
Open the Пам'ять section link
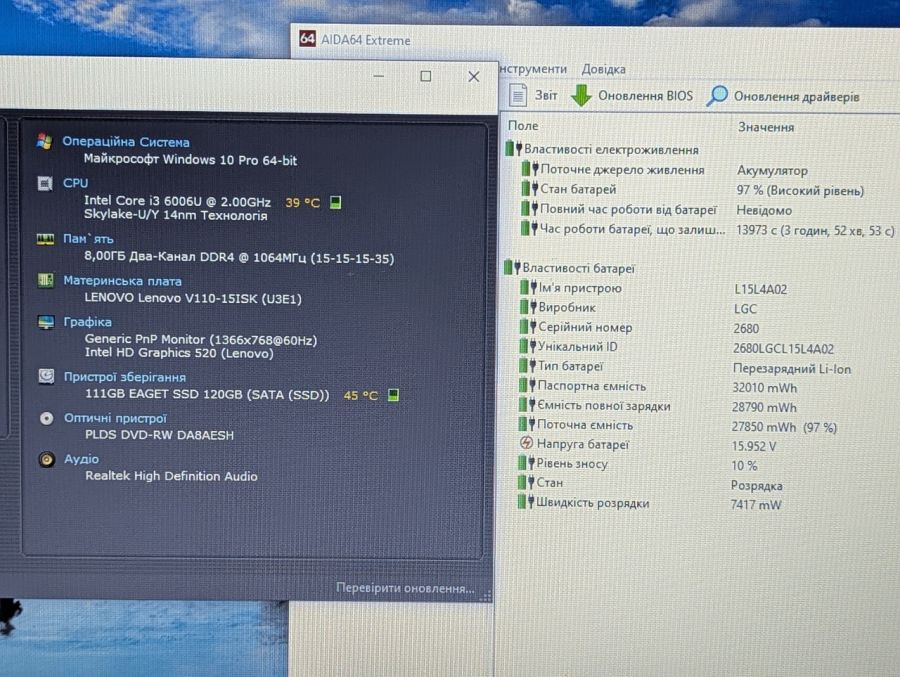click(88, 238)
